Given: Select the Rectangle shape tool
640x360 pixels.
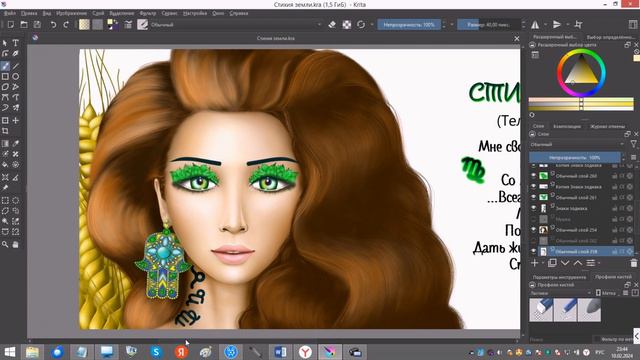Looking at the screenshot, I should pyautogui.click(x=5, y=76).
